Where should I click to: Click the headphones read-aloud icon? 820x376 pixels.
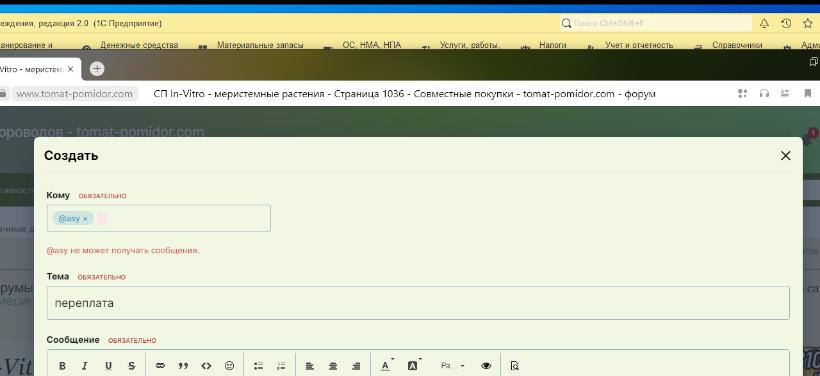tap(764, 94)
